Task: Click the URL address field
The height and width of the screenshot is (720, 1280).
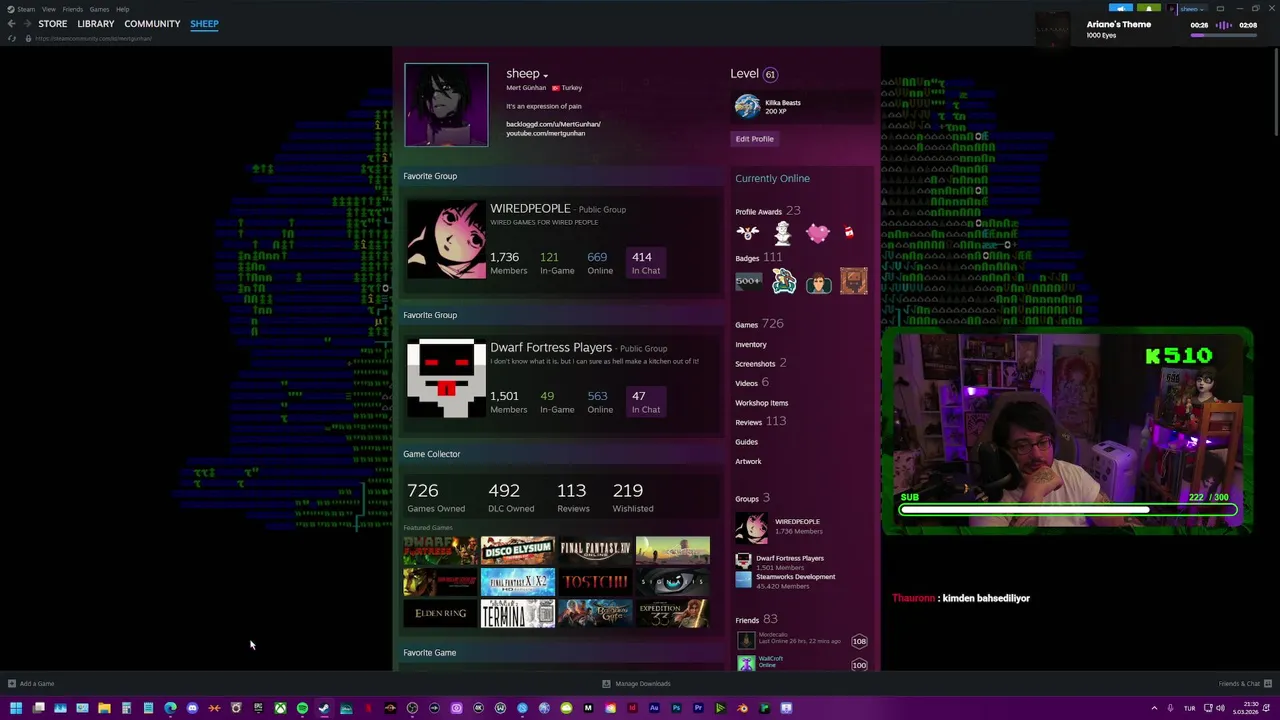Action: click(95, 38)
